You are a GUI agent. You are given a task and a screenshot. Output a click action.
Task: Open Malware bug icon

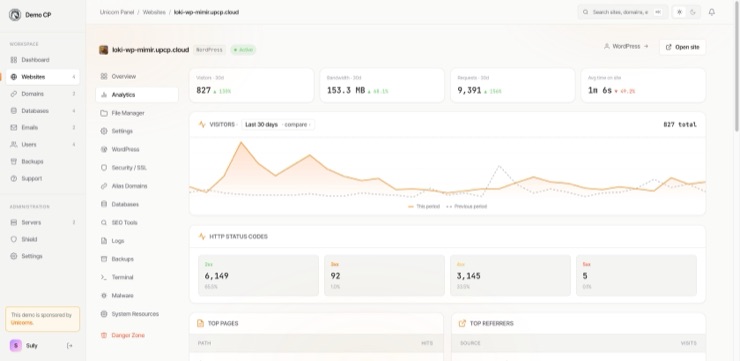104,296
